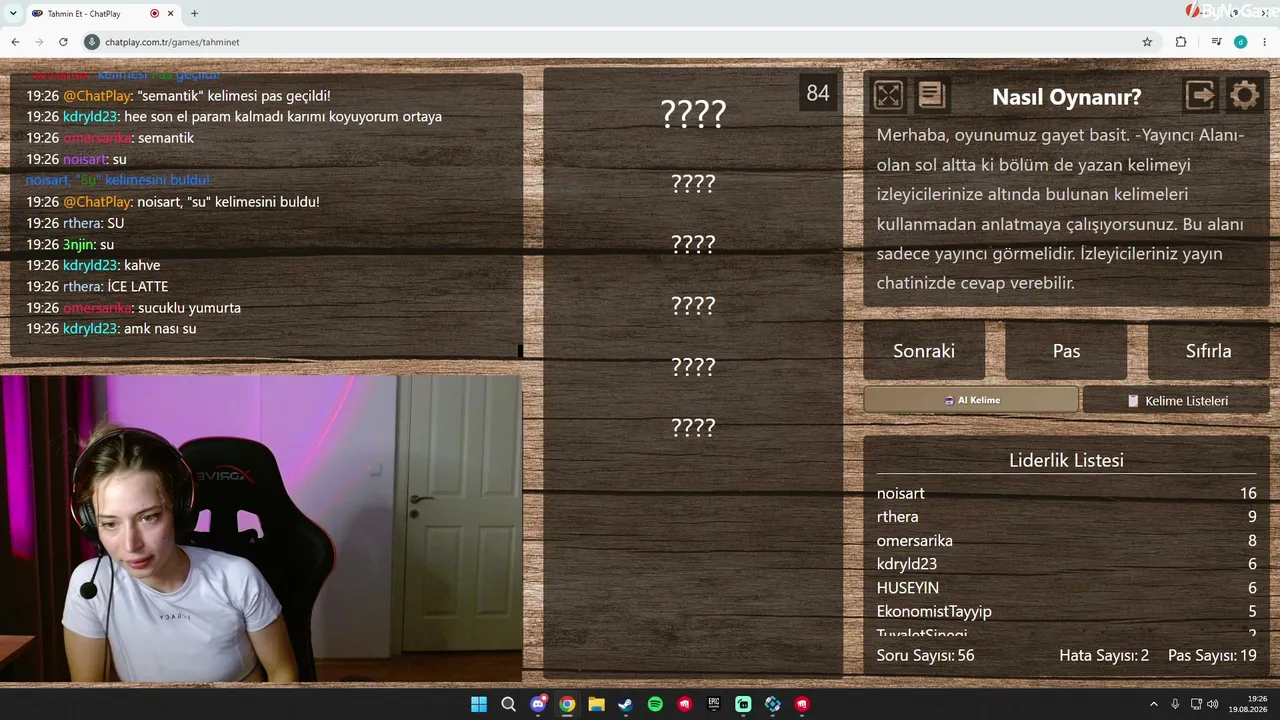Viewport: 1280px width, 720px height.
Task: Open the Chrome three-dot menu
Action: click(1264, 42)
